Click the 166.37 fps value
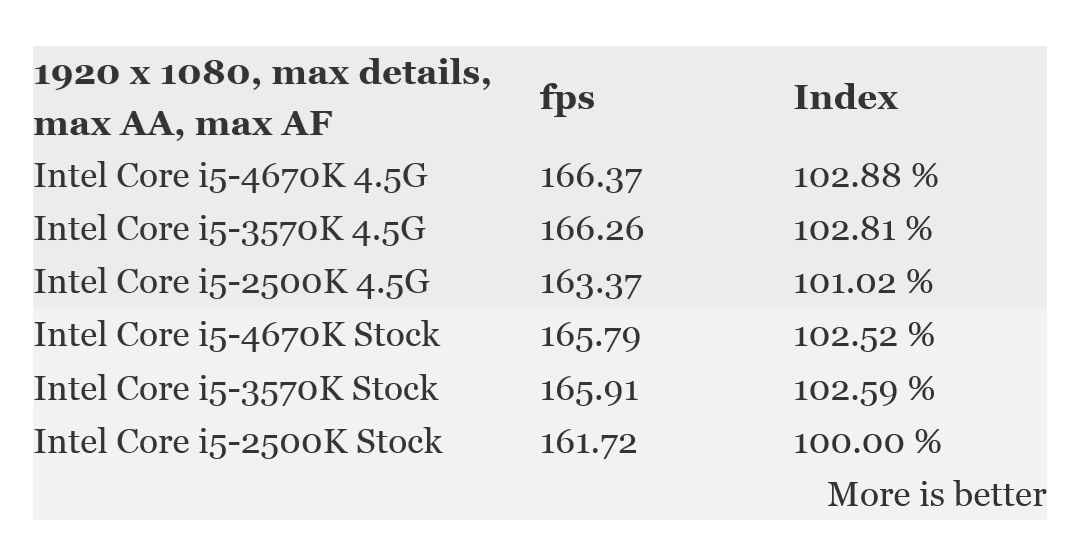The image size is (1080, 558). click(x=590, y=177)
